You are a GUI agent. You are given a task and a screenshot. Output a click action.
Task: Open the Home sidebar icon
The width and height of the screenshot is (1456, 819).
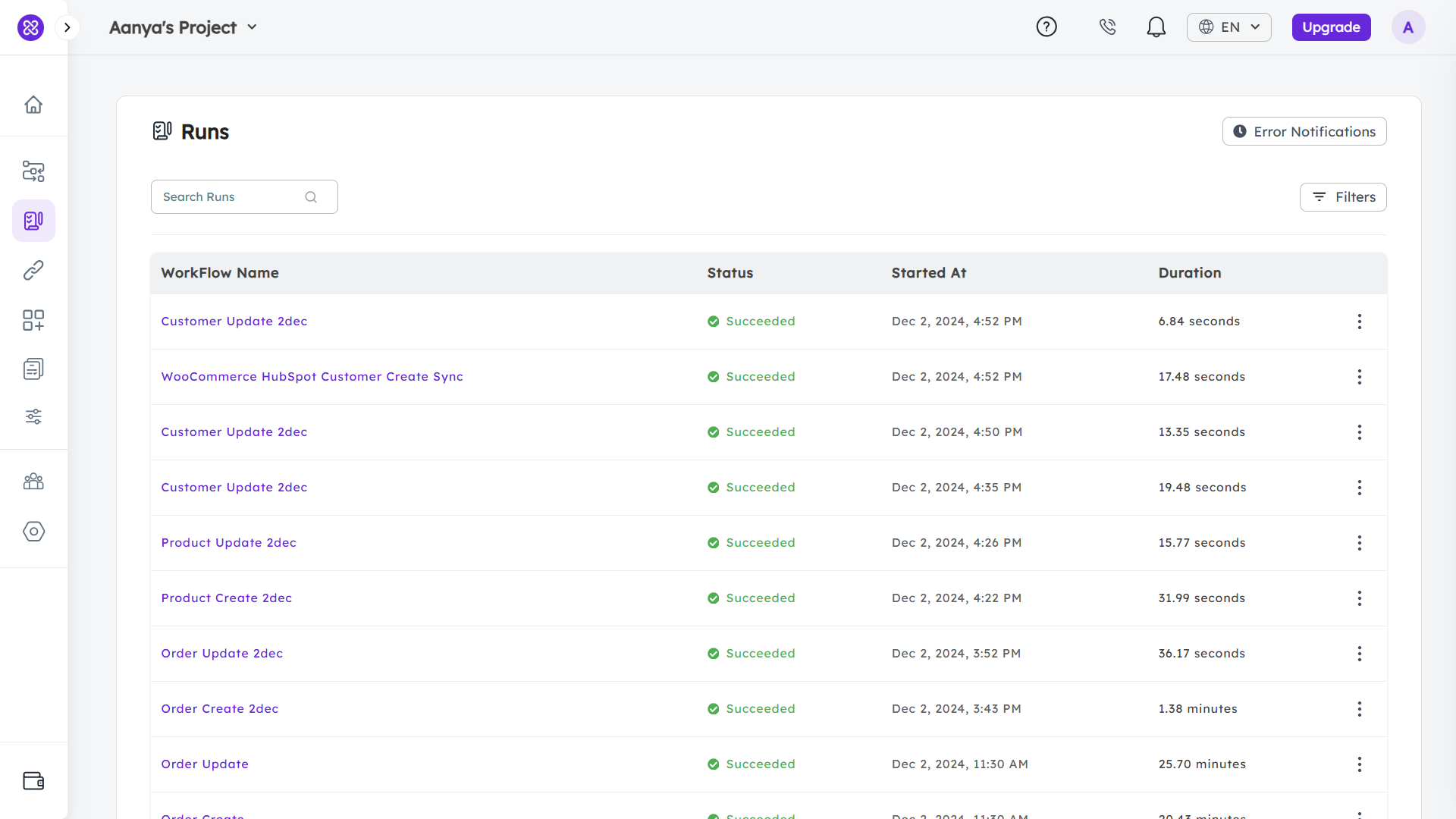click(x=33, y=105)
